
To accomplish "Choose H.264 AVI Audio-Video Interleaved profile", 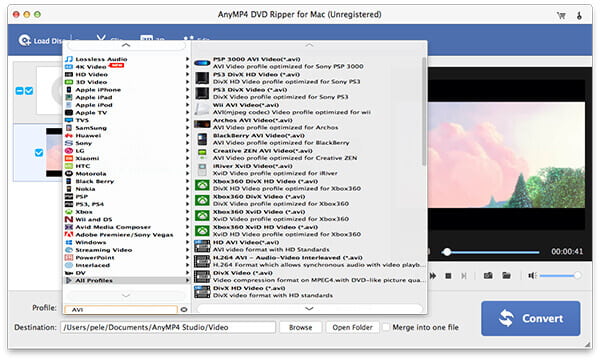I will pos(308,261).
